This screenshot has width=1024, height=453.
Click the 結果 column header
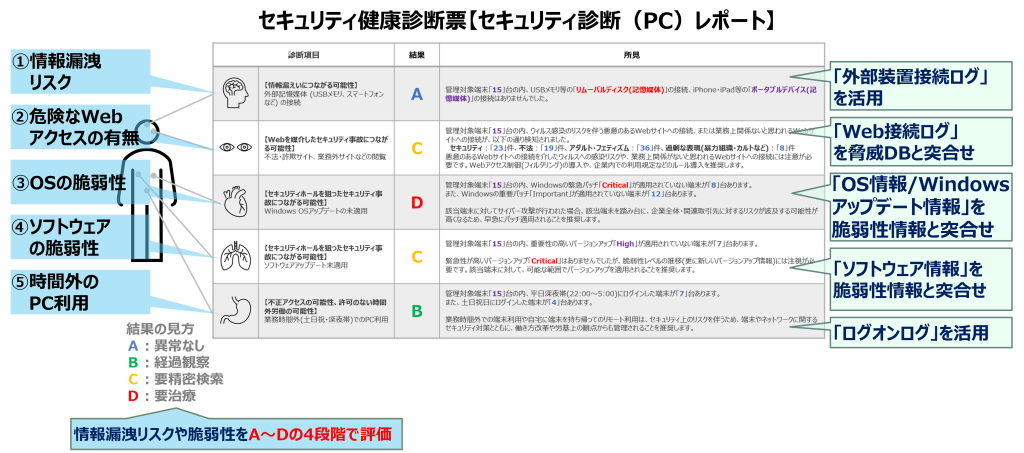417,55
